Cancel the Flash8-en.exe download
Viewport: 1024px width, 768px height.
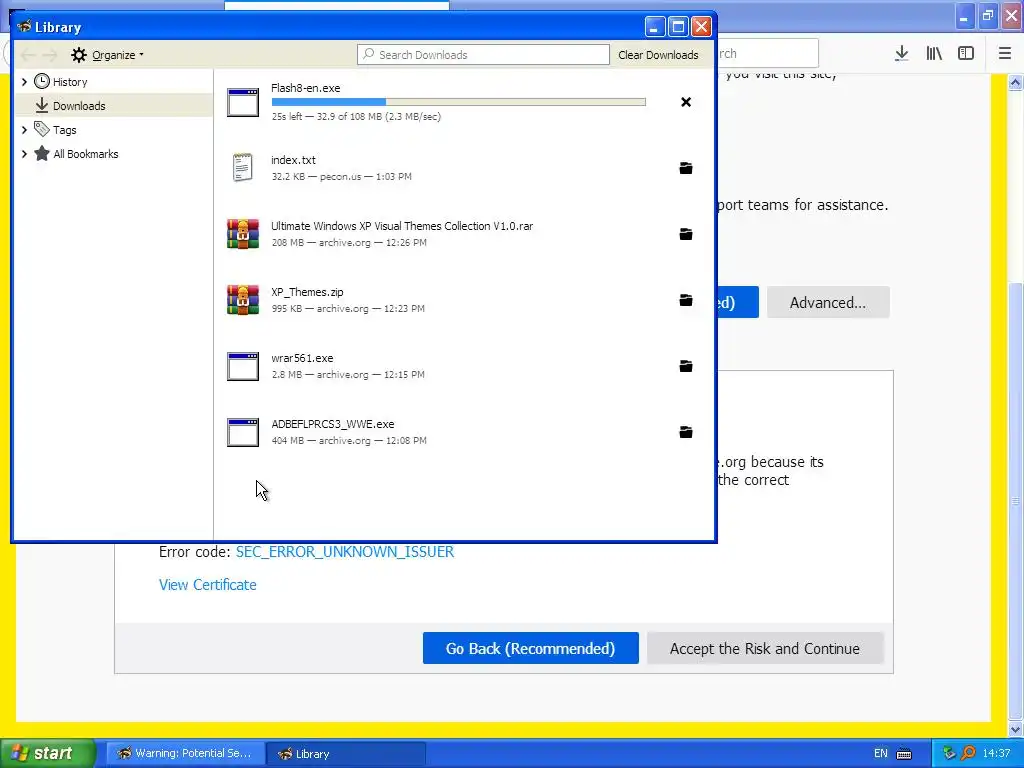point(686,102)
